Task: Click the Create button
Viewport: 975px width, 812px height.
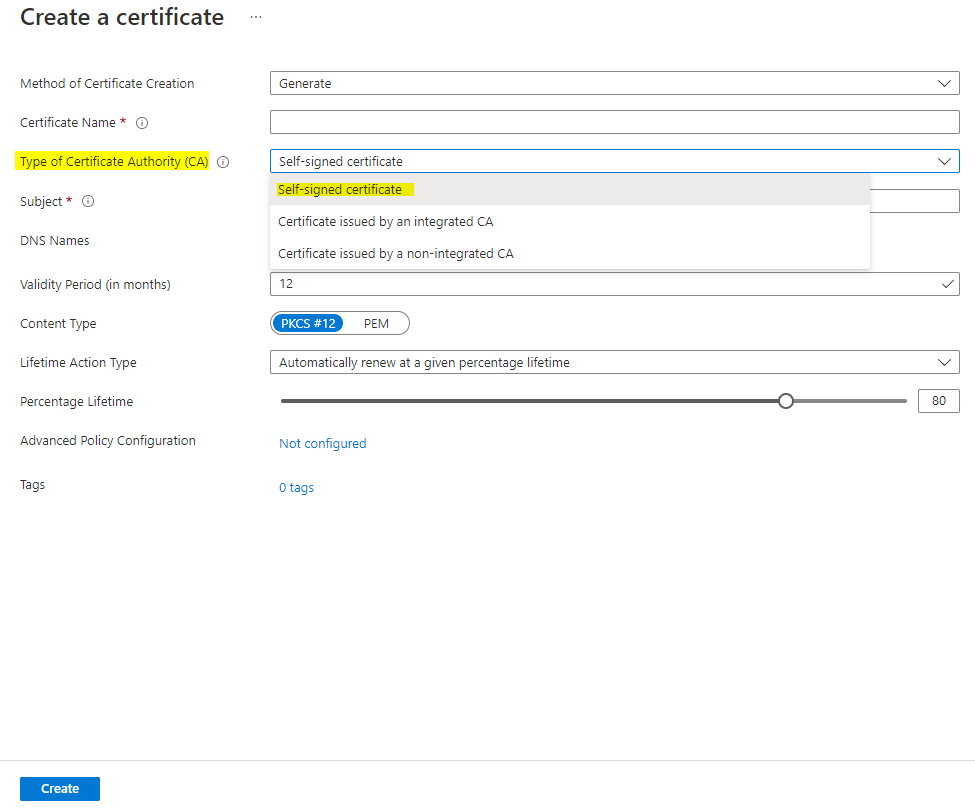Action: pyautogui.click(x=60, y=788)
